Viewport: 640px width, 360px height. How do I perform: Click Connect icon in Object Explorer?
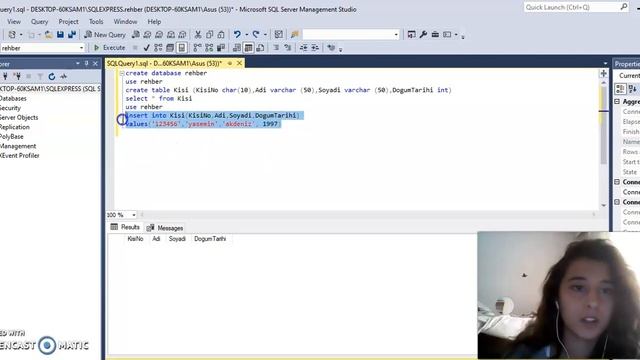point(5,76)
